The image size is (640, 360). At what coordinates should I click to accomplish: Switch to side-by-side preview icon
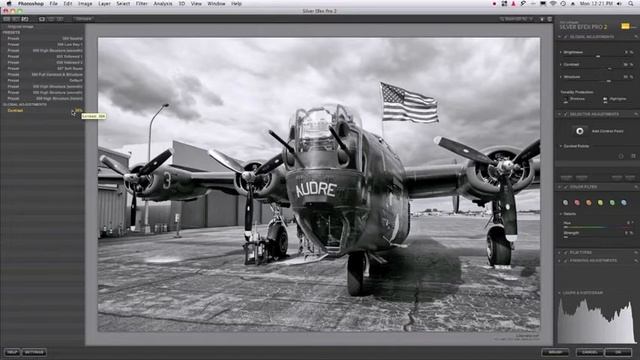60,19
